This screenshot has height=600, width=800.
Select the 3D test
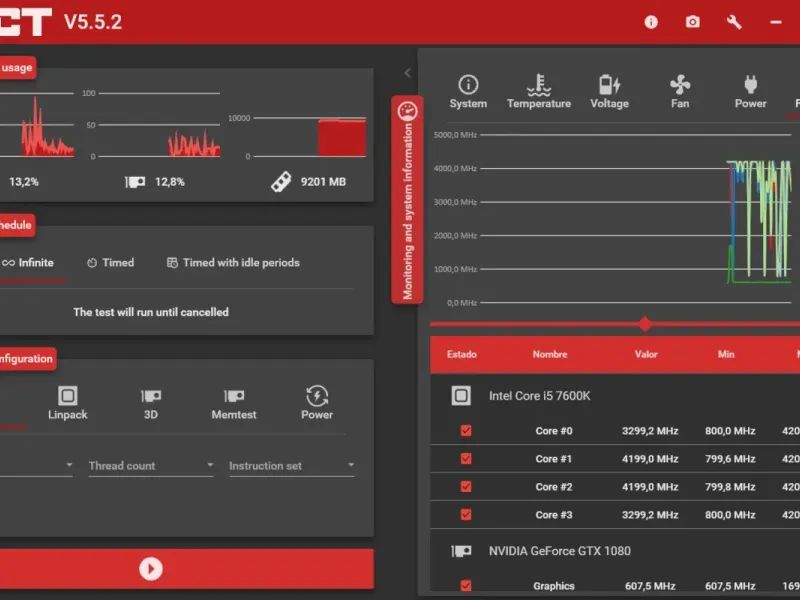[151, 403]
